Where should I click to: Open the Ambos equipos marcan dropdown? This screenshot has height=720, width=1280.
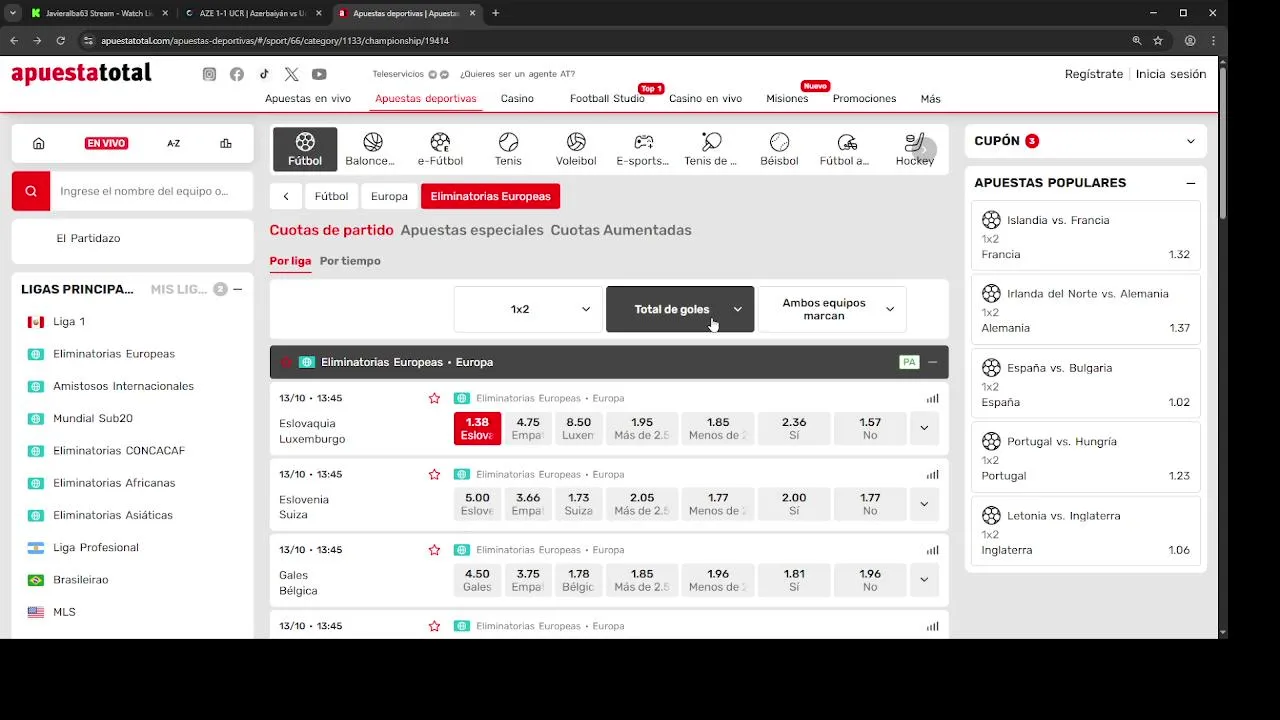pyautogui.click(x=832, y=310)
